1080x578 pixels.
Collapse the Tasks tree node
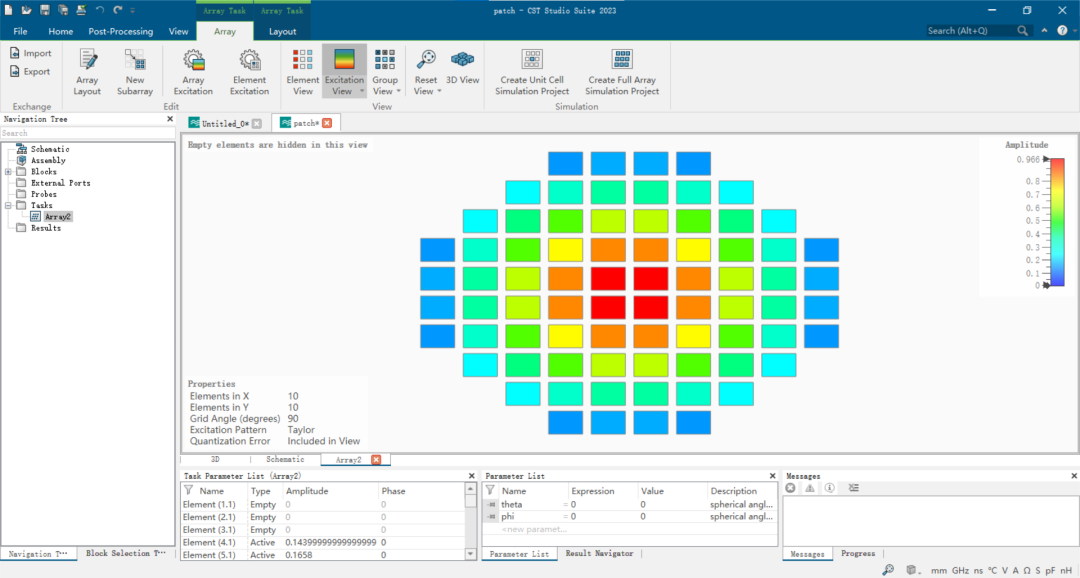click(x=8, y=205)
